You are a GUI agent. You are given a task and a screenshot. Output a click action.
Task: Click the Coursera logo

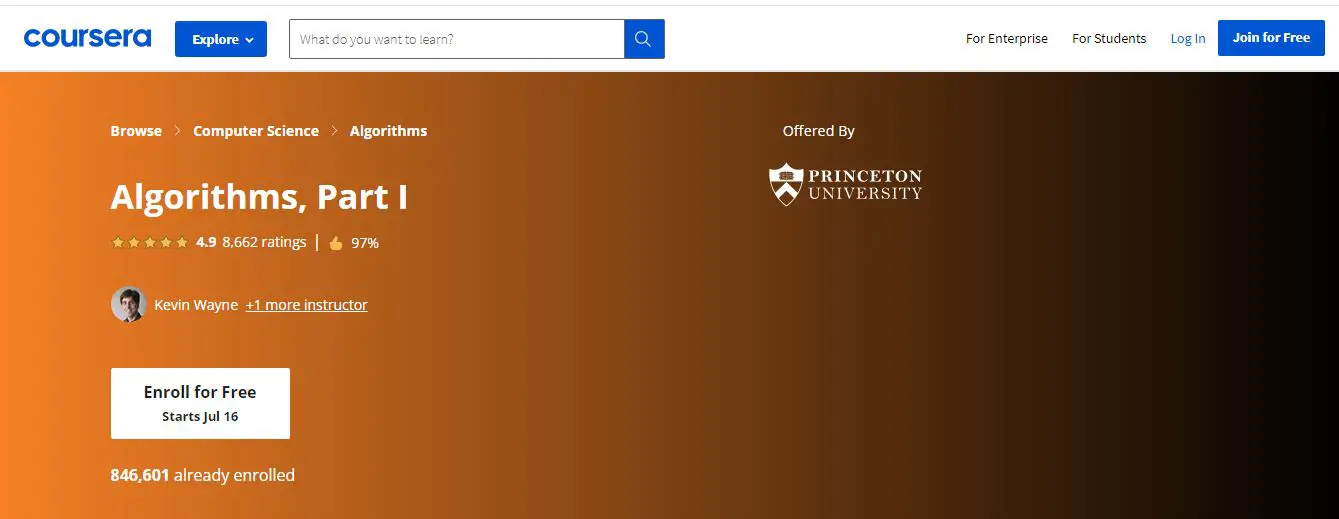pos(88,39)
